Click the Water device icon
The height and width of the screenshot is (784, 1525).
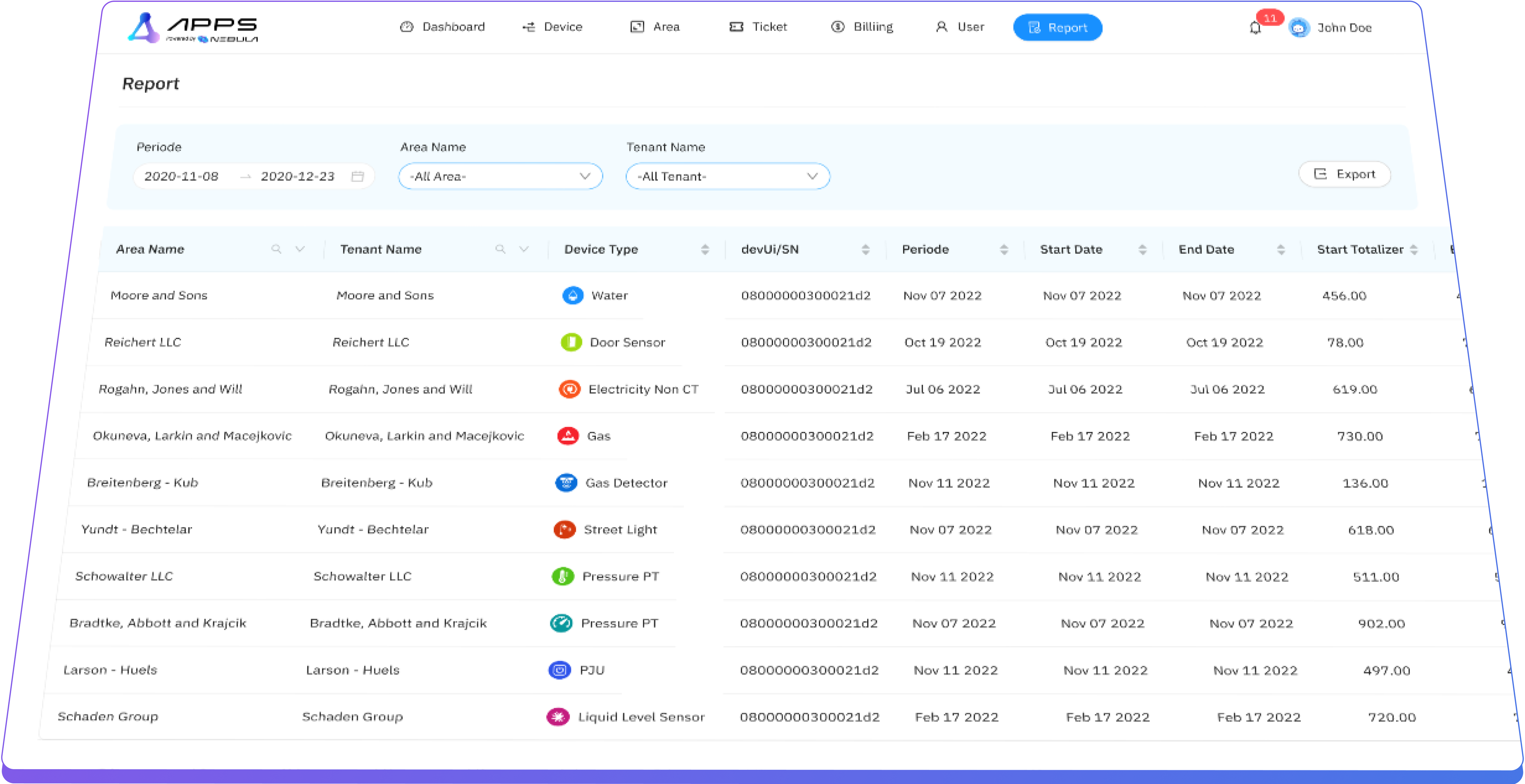tap(572, 295)
